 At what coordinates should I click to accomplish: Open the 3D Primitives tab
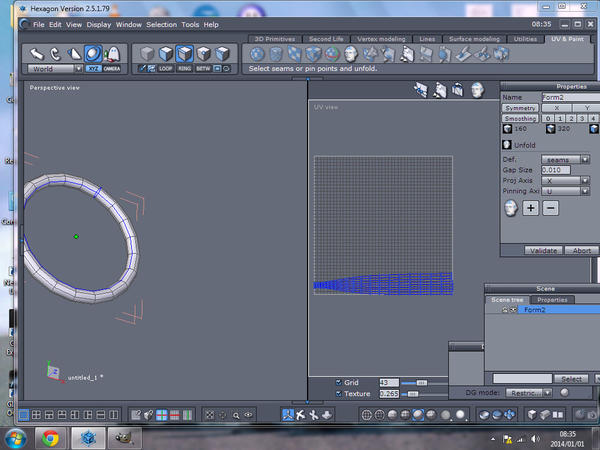click(275, 39)
